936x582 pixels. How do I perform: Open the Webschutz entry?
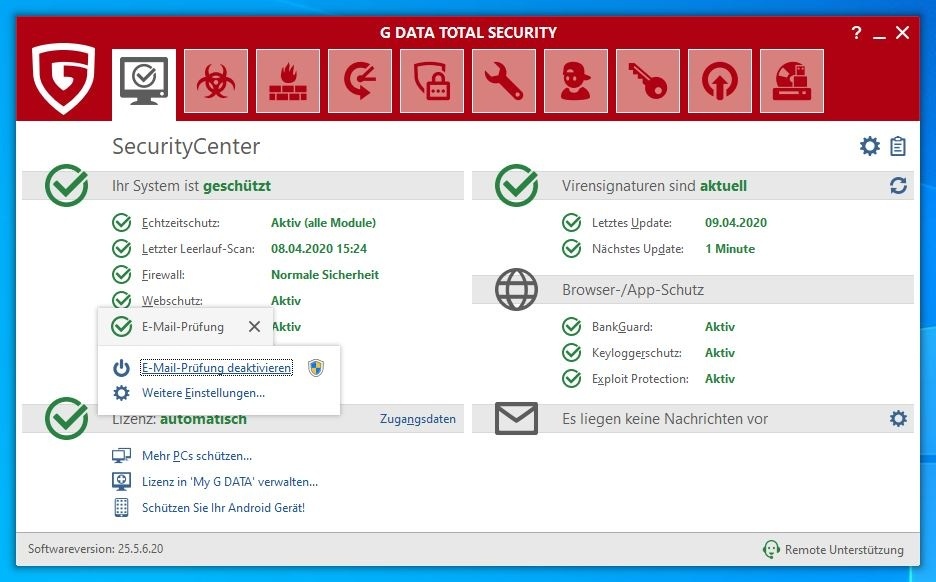coord(172,301)
